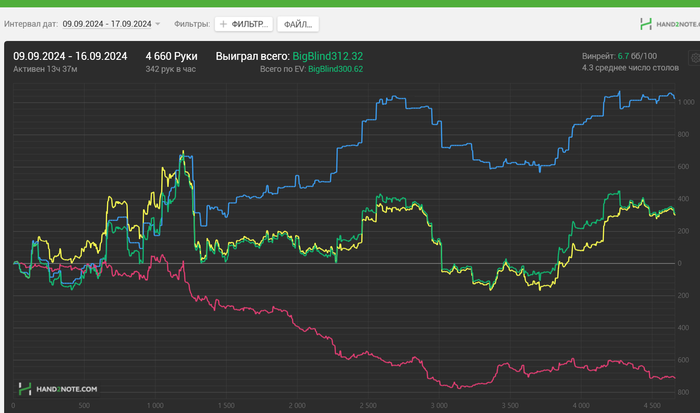Add a new filter with ФИЛЬТР button
Image resolution: width=700 pixels, height=413 pixels.
pyautogui.click(x=244, y=24)
